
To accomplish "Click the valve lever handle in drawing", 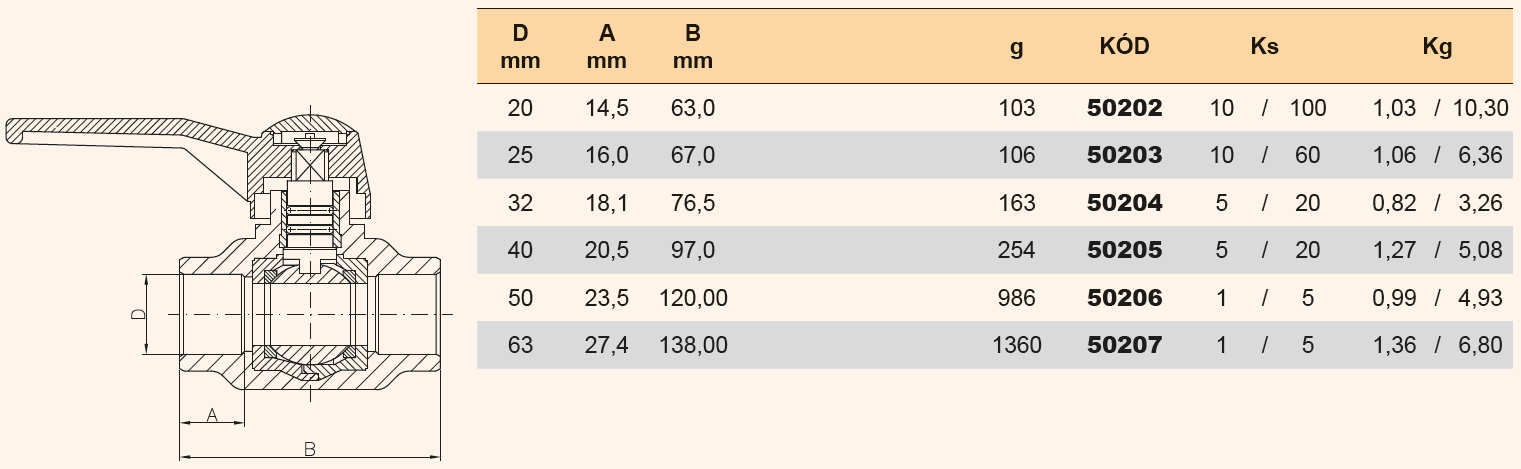I will tap(120, 136).
